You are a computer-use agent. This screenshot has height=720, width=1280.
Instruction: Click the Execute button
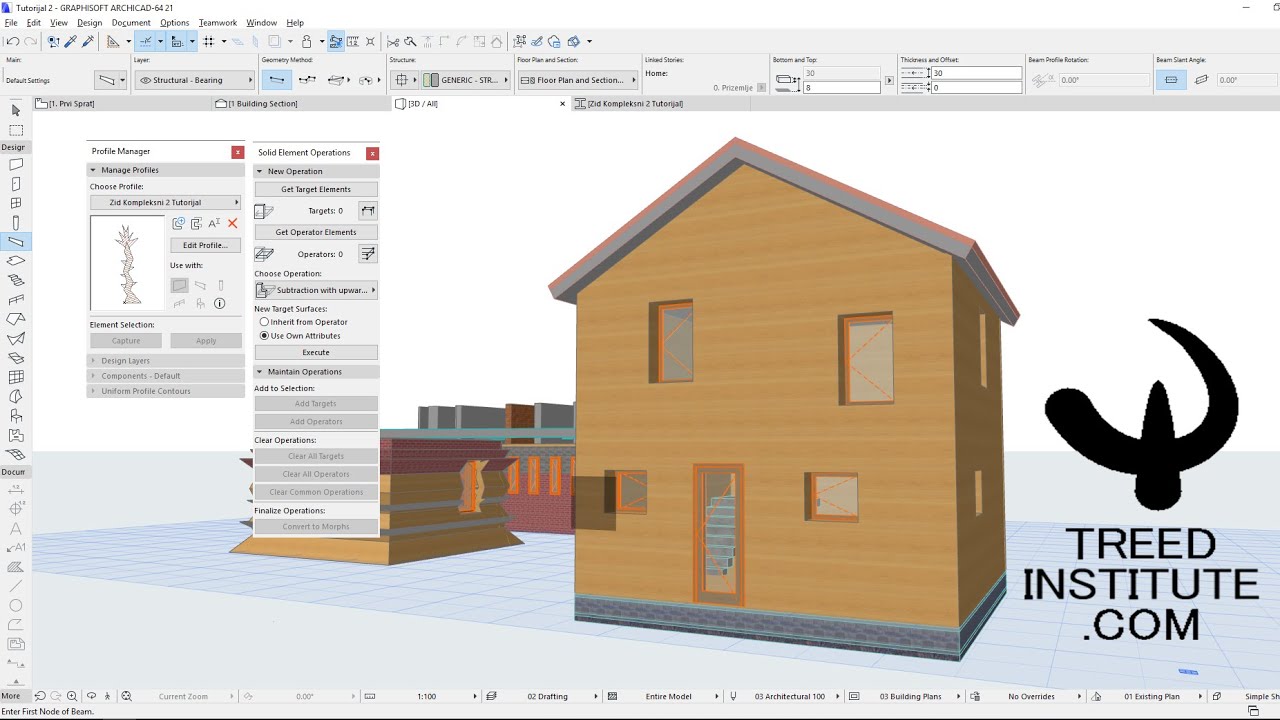point(316,352)
